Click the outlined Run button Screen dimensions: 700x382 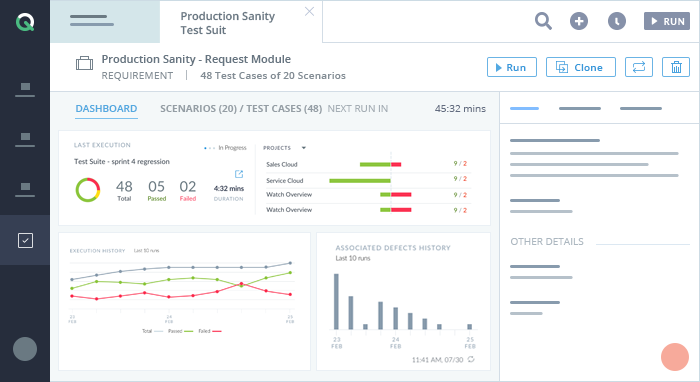(x=512, y=67)
